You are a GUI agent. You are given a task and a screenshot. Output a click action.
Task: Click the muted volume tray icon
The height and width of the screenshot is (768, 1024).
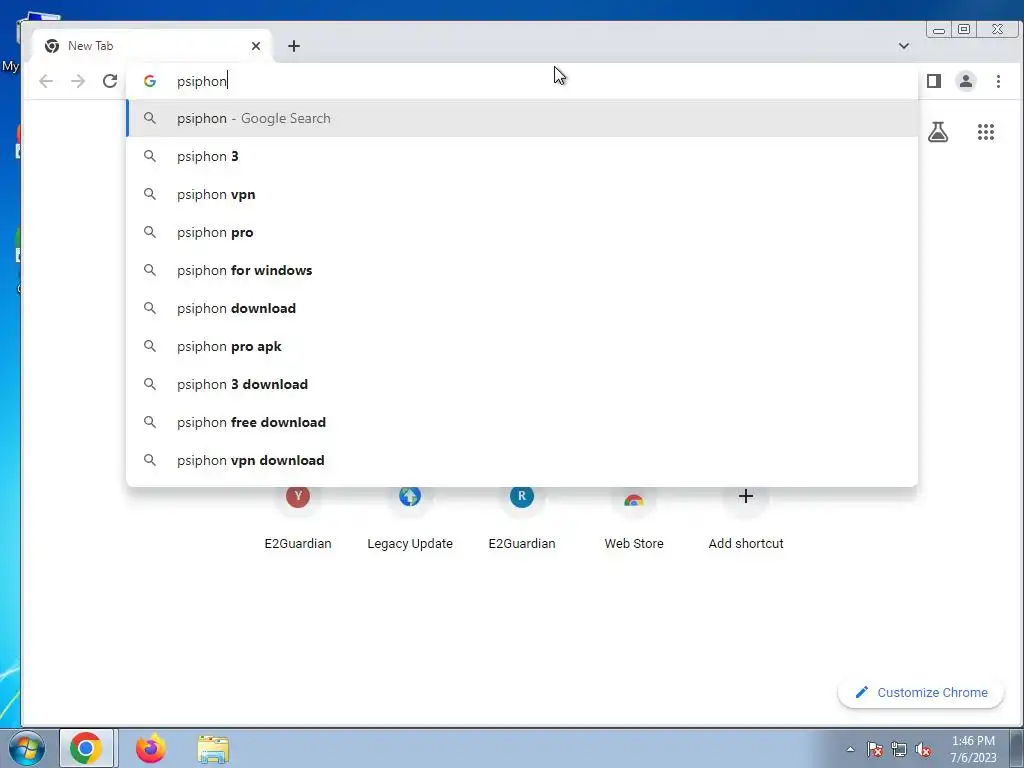(x=923, y=749)
